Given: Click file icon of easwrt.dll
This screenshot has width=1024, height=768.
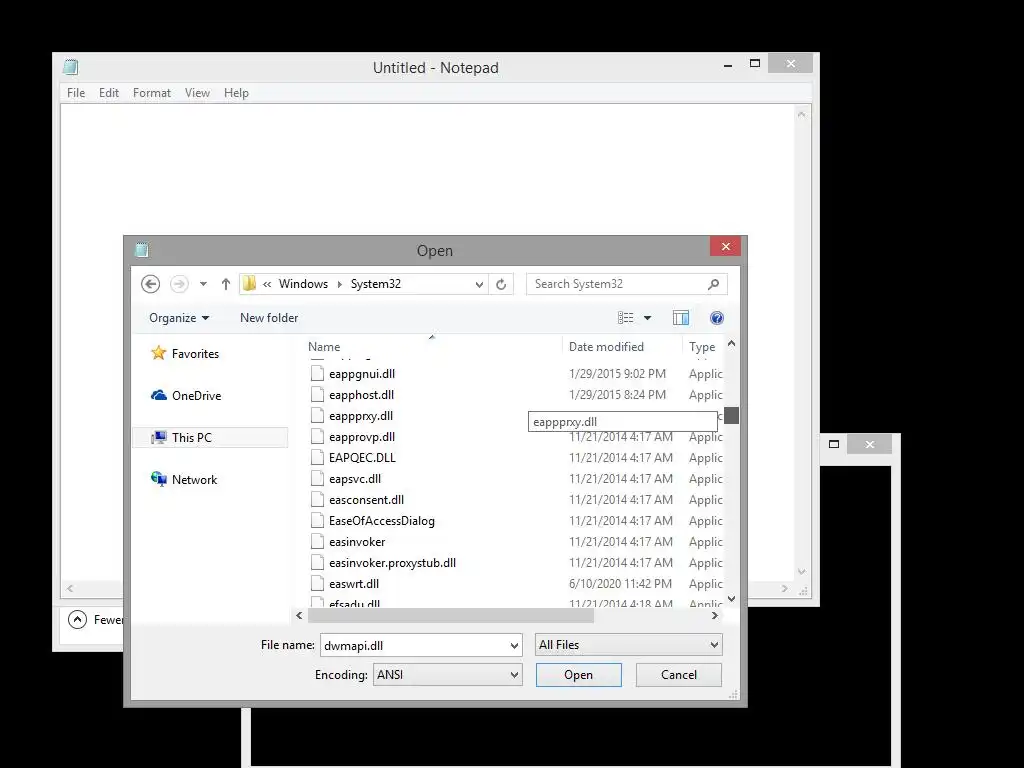Looking at the screenshot, I should (x=317, y=583).
